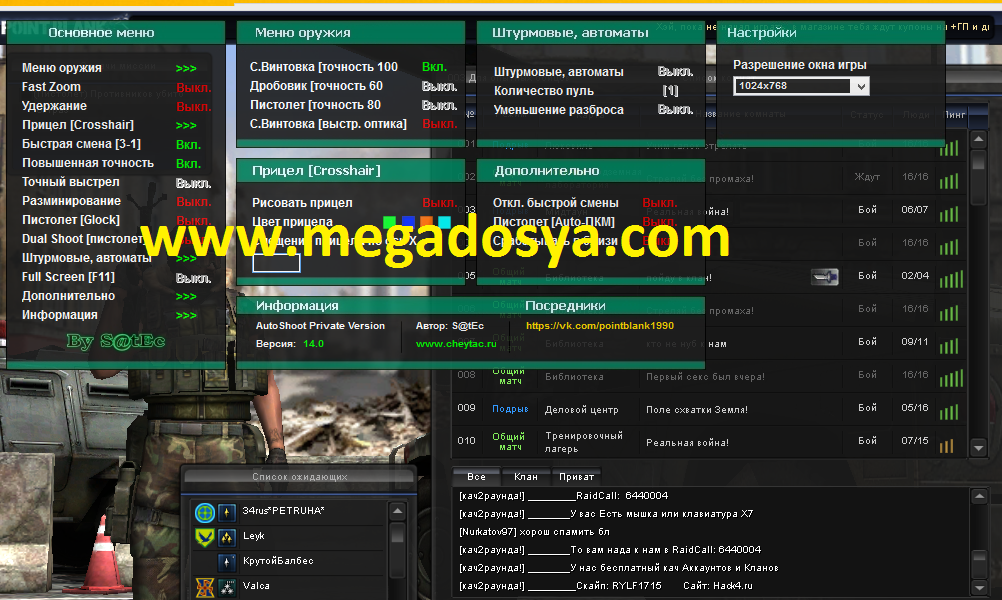Viewport: 1002px width, 600px height.
Task: Click the Статус column header
Action: (867, 114)
